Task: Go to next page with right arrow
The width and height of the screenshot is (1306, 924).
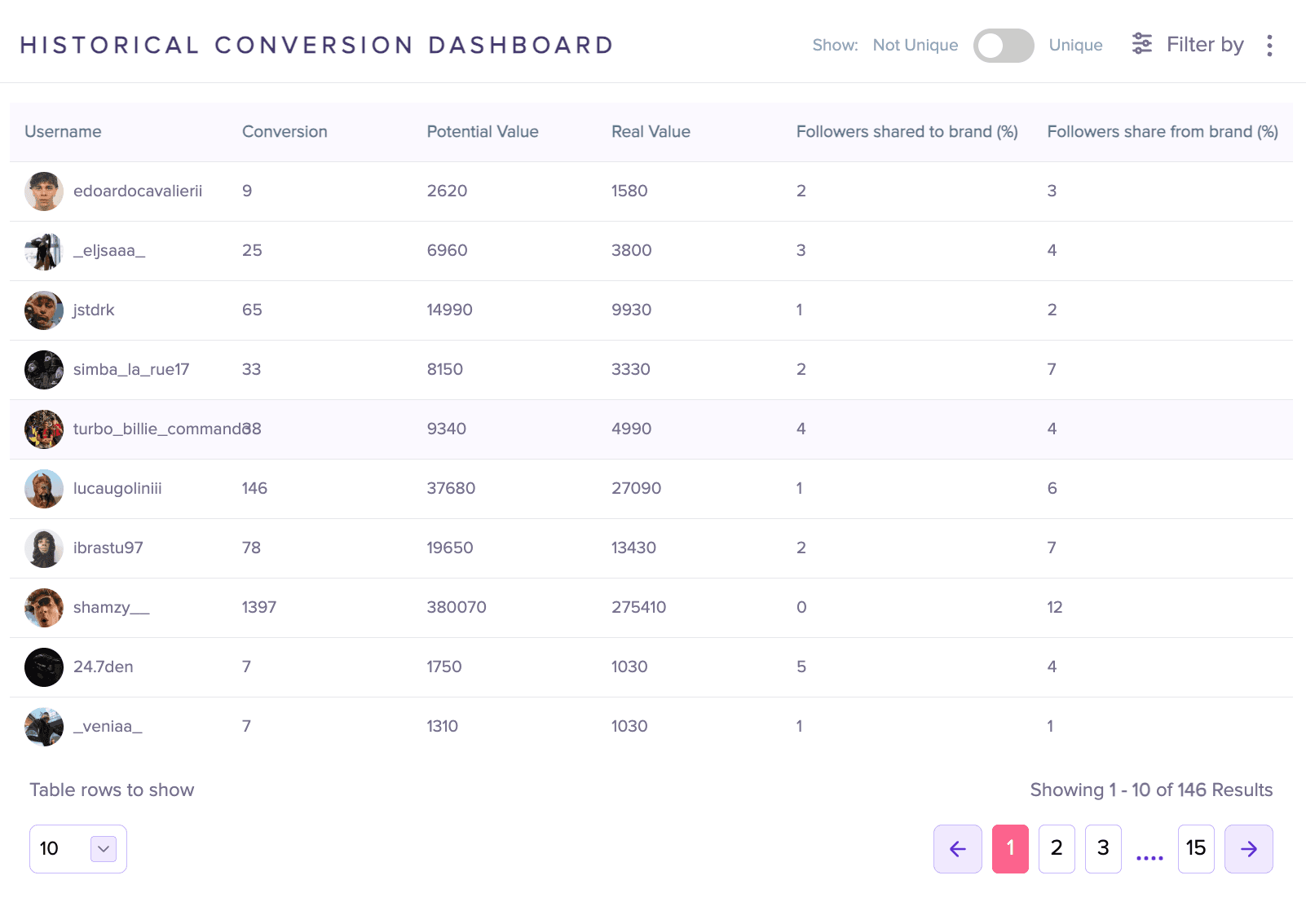Action: coord(1249,849)
